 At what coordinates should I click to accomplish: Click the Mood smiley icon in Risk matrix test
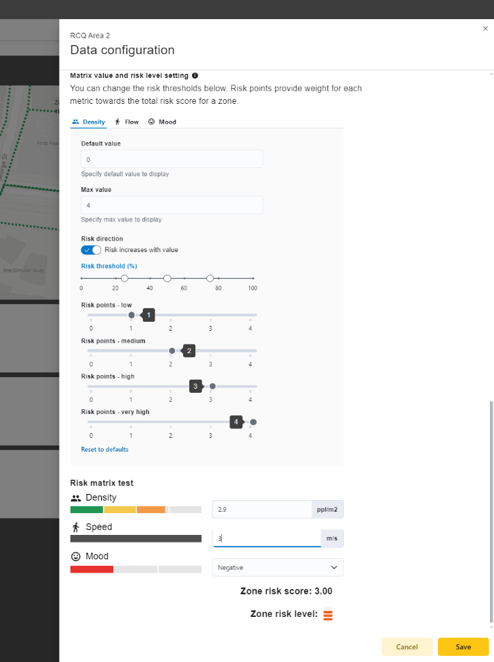pyautogui.click(x=76, y=556)
